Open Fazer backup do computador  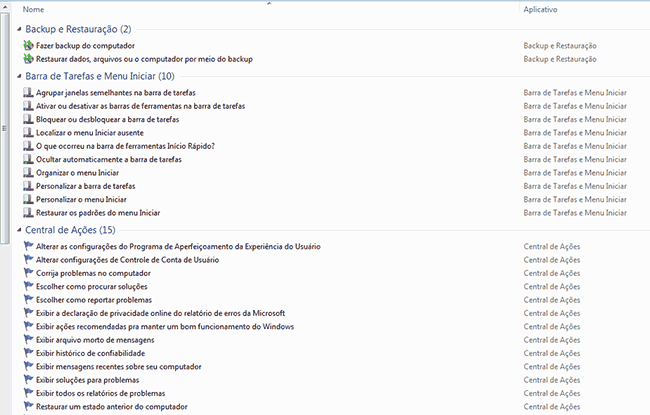85,46
